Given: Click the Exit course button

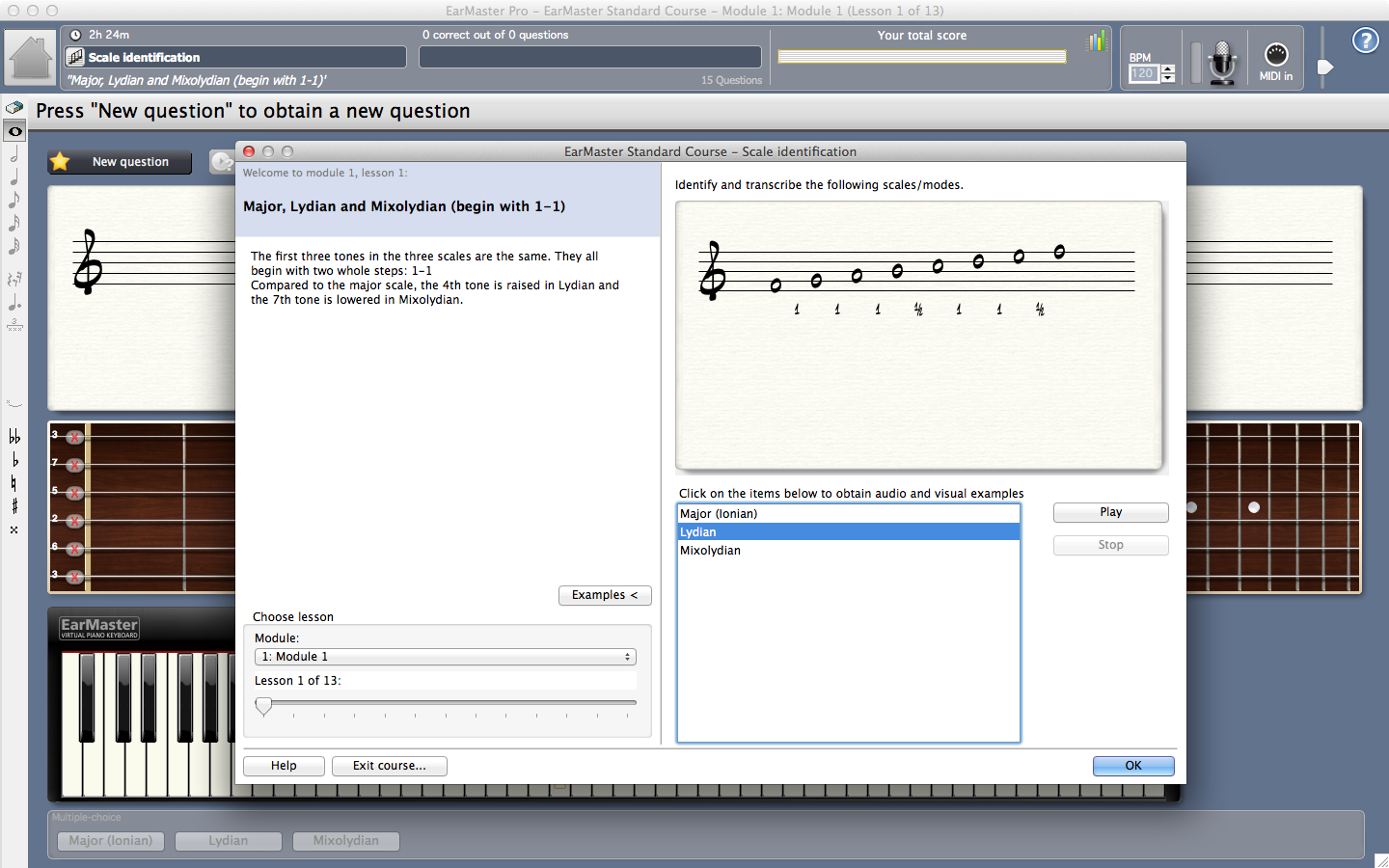Looking at the screenshot, I should pyautogui.click(x=389, y=766).
